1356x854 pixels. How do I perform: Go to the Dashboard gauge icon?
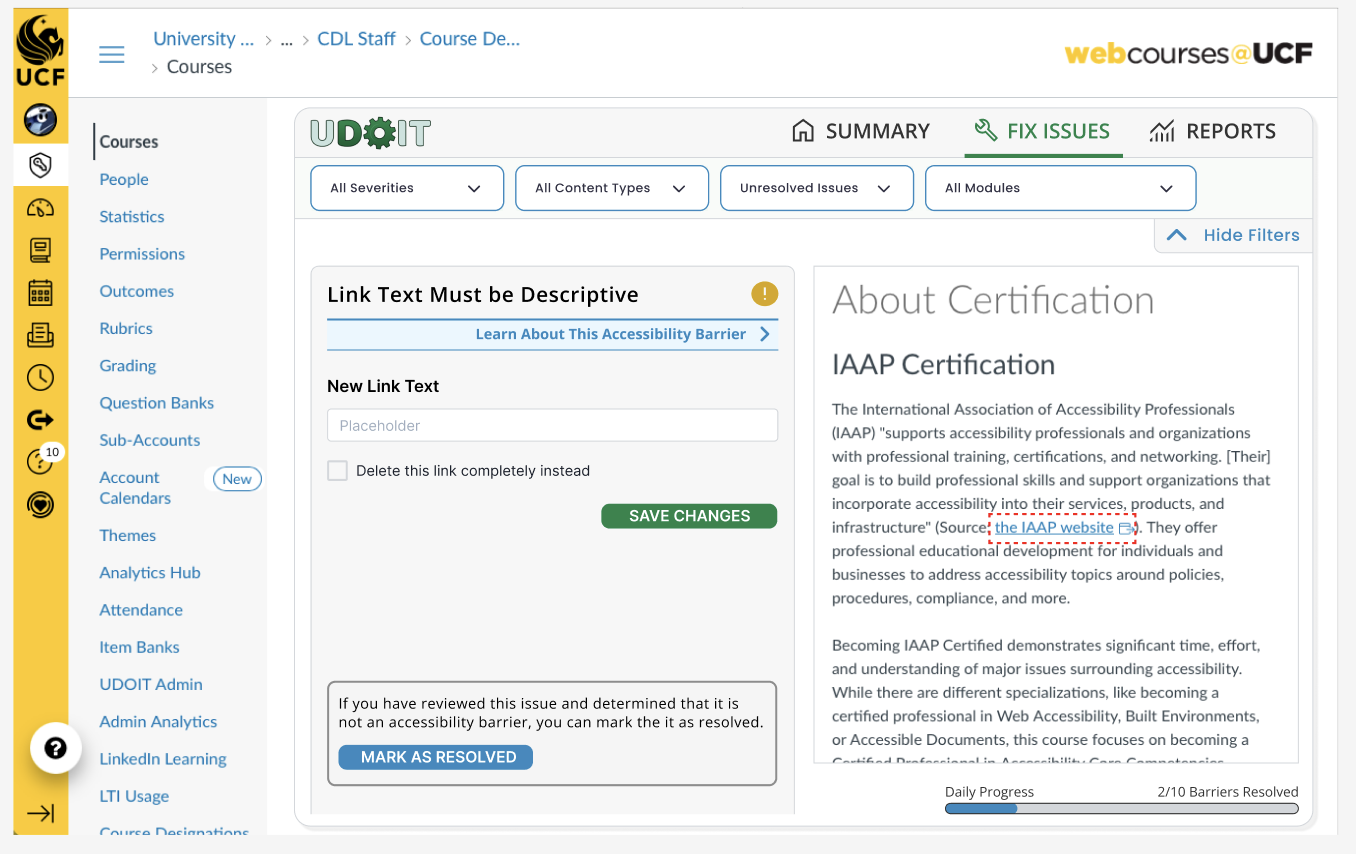(40, 208)
